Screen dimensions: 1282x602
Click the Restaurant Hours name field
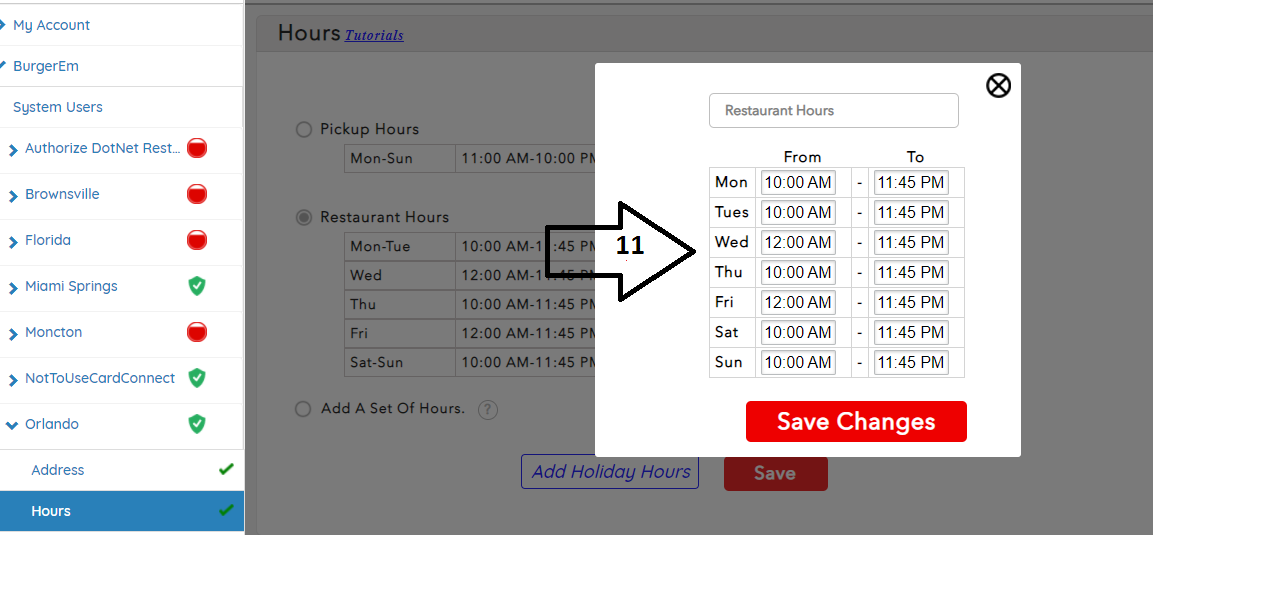(x=833, y=111)
